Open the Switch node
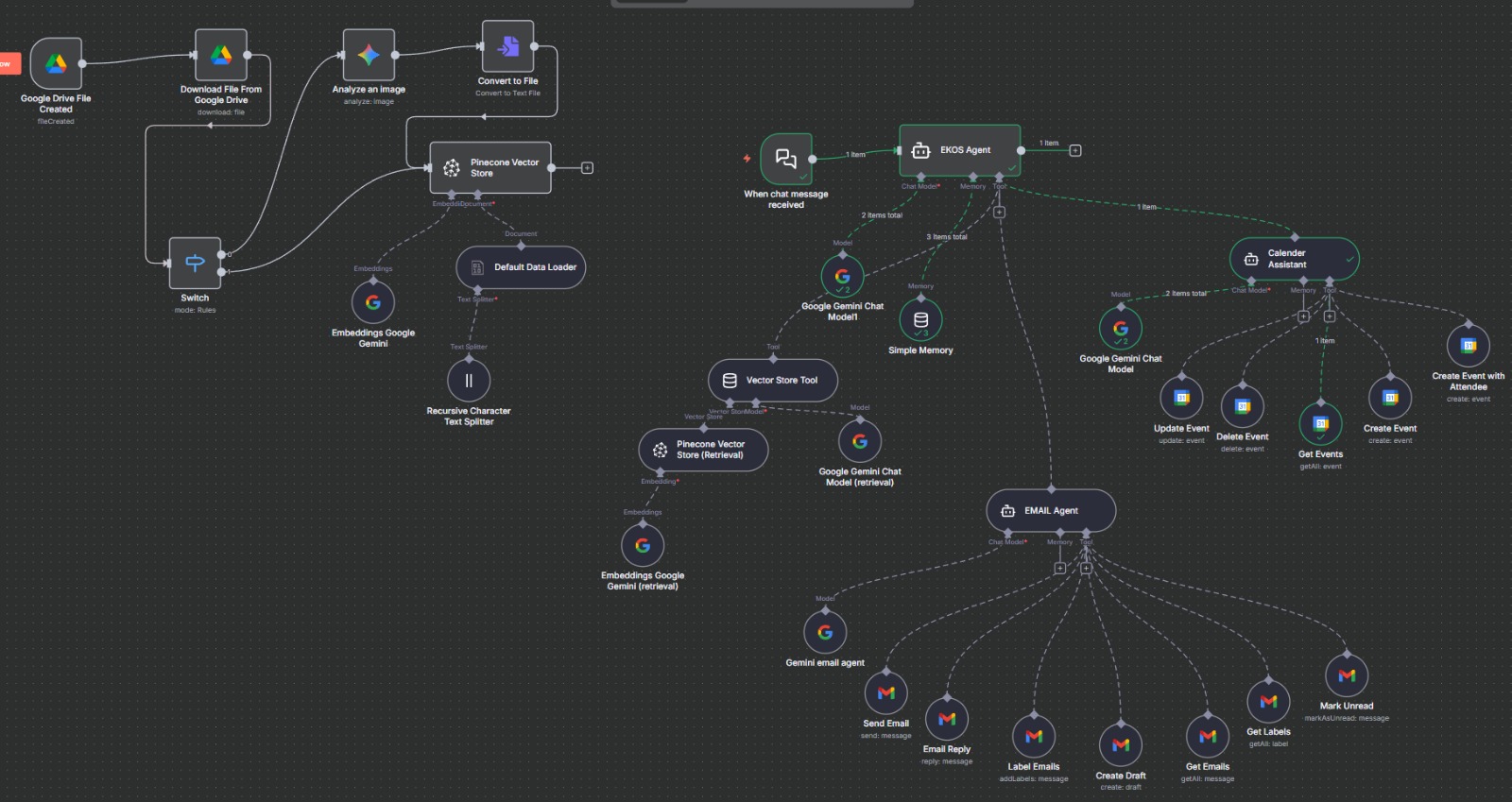Screen dimensions: 1512x802 [195, 263]
